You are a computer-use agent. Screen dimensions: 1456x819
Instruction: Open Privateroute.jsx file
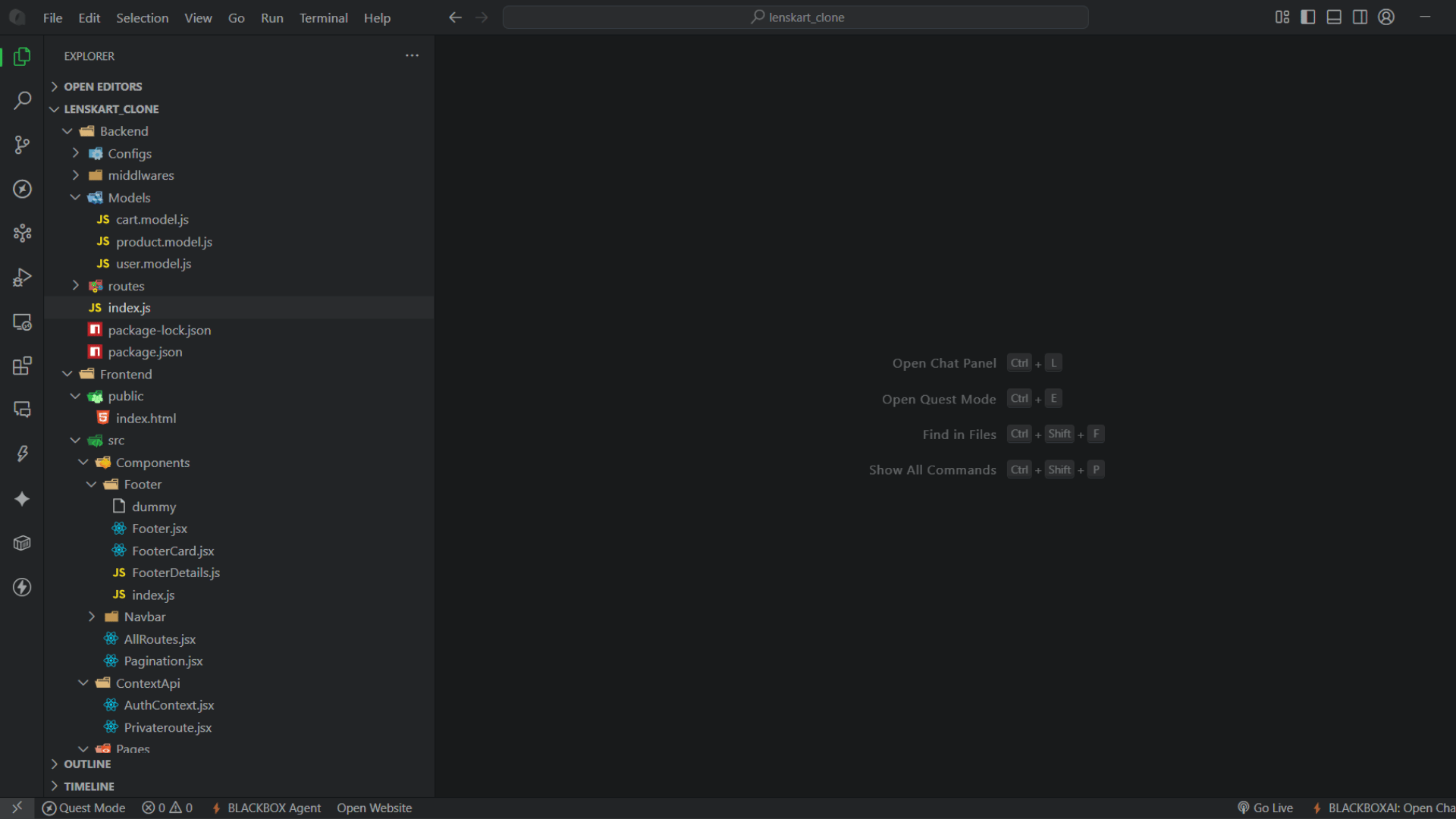click(x=168, y=726)
